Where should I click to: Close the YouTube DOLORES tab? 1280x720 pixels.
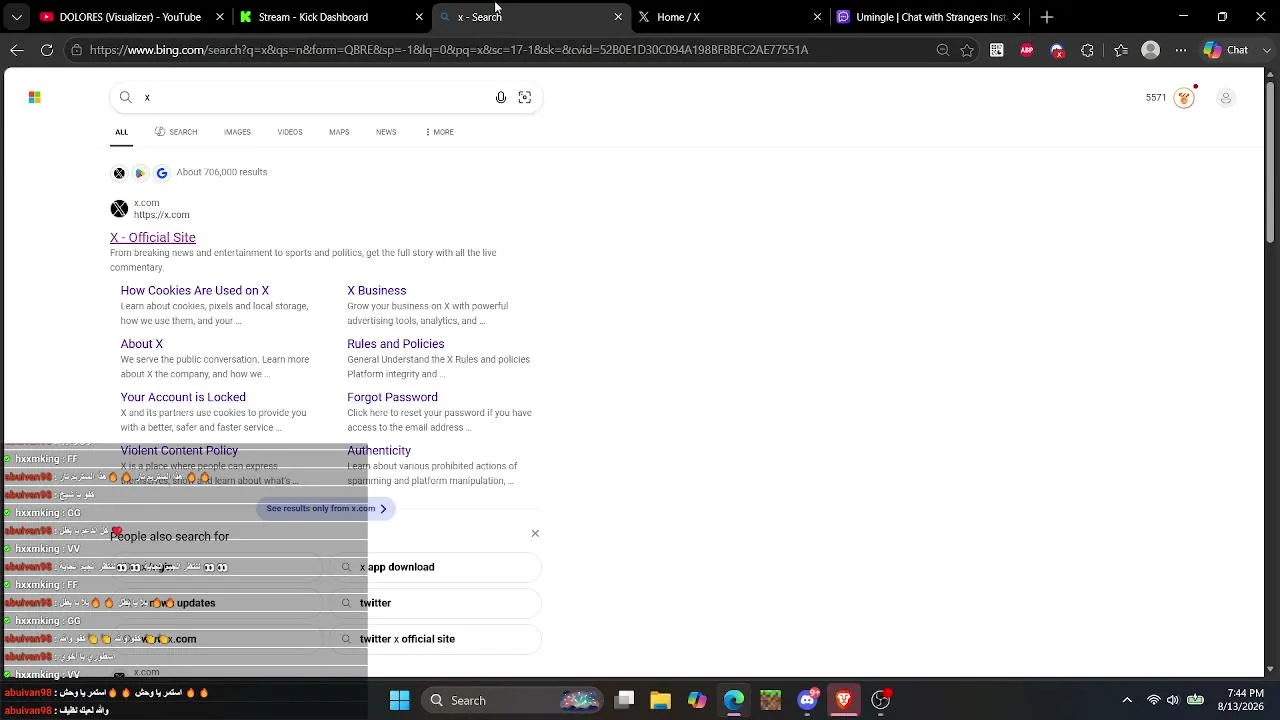220,17
